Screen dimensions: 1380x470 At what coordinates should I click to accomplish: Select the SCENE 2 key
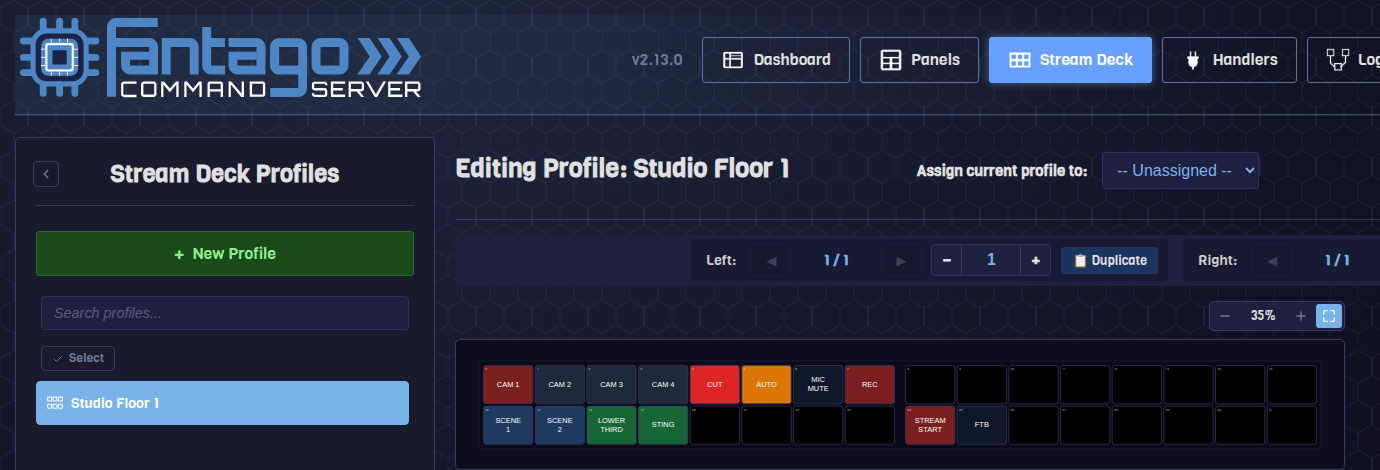560,425
